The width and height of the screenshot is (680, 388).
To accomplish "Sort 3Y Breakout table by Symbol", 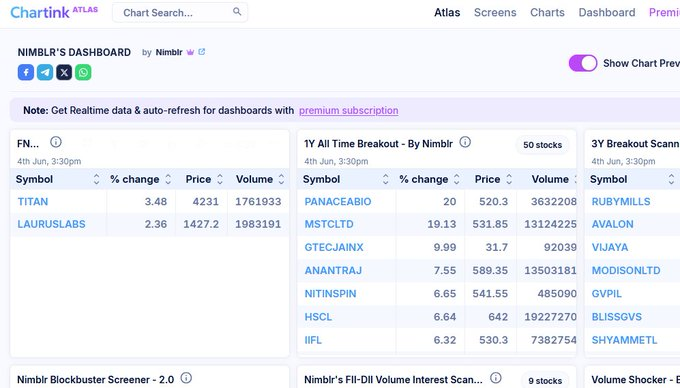I will 671,179.
